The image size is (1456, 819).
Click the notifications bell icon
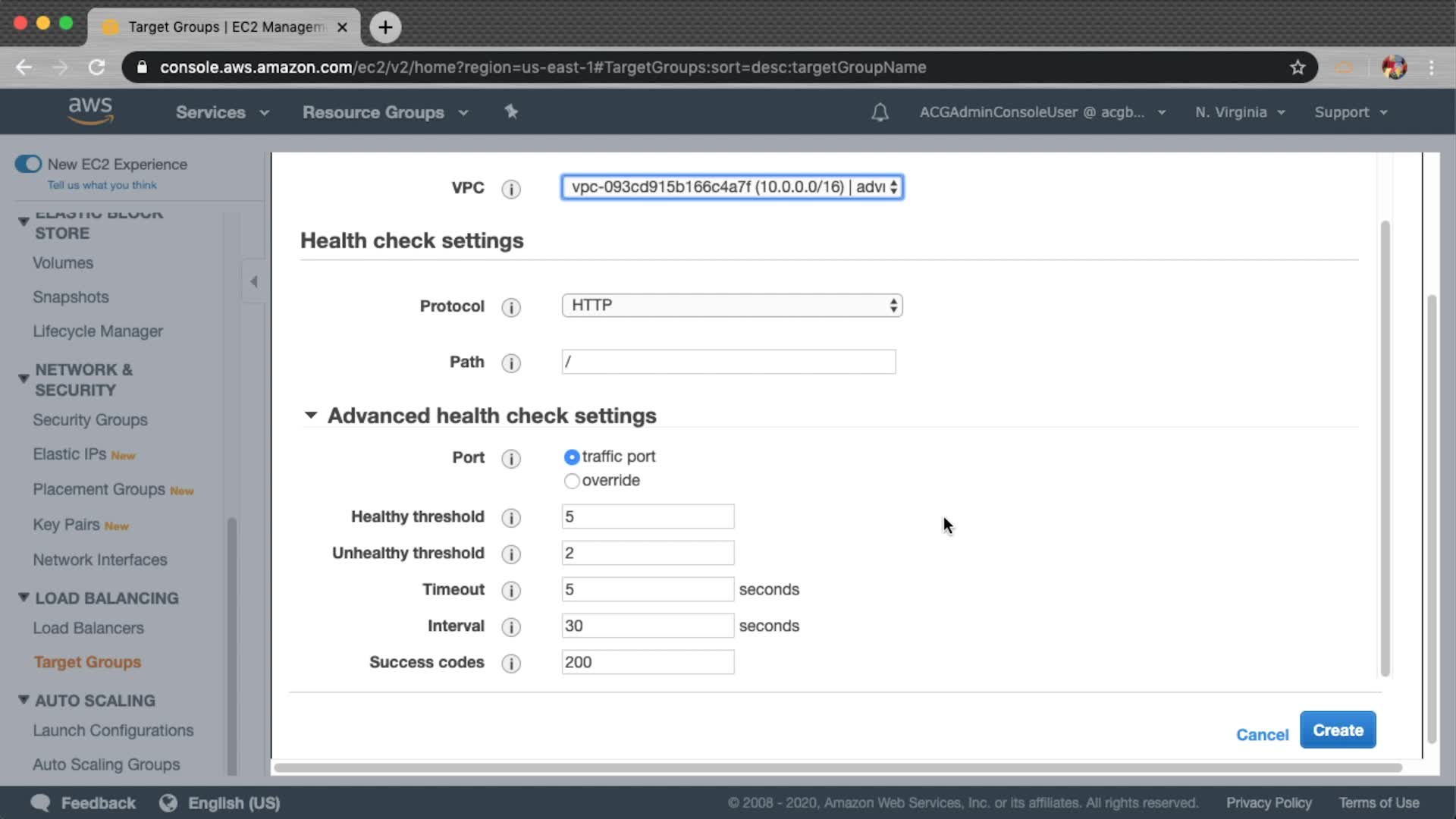(x=880, y=113)
